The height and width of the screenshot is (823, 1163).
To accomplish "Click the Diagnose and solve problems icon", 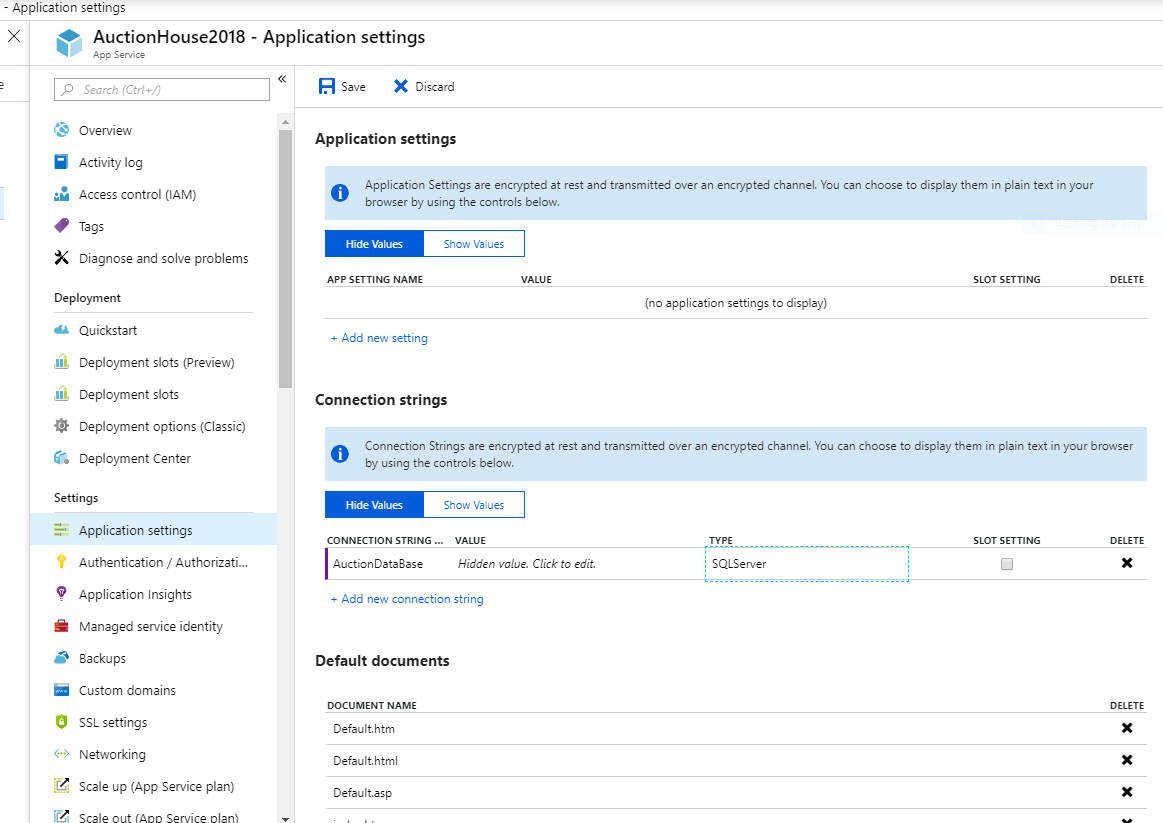I will [x=62, y=257].
